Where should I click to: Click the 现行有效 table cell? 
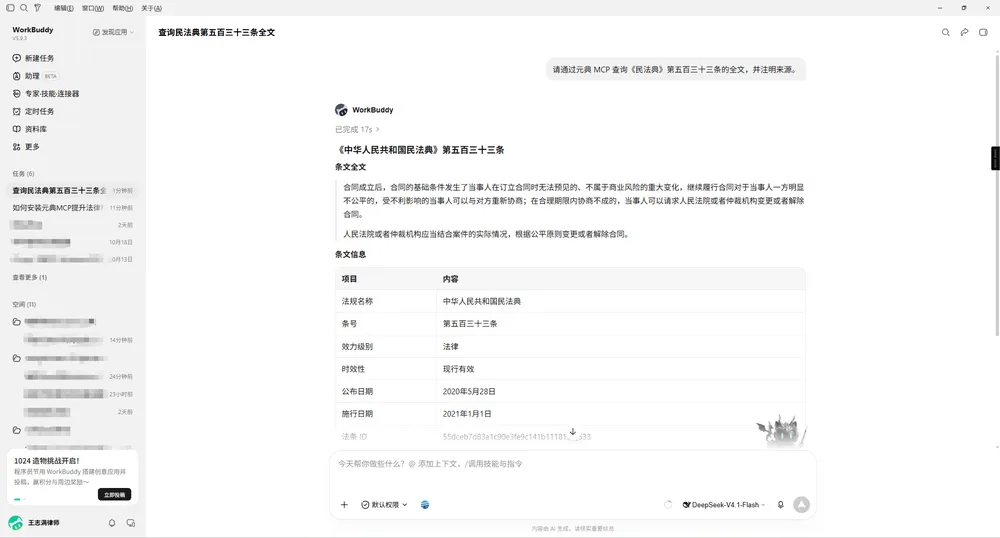(x=621, y=369)
